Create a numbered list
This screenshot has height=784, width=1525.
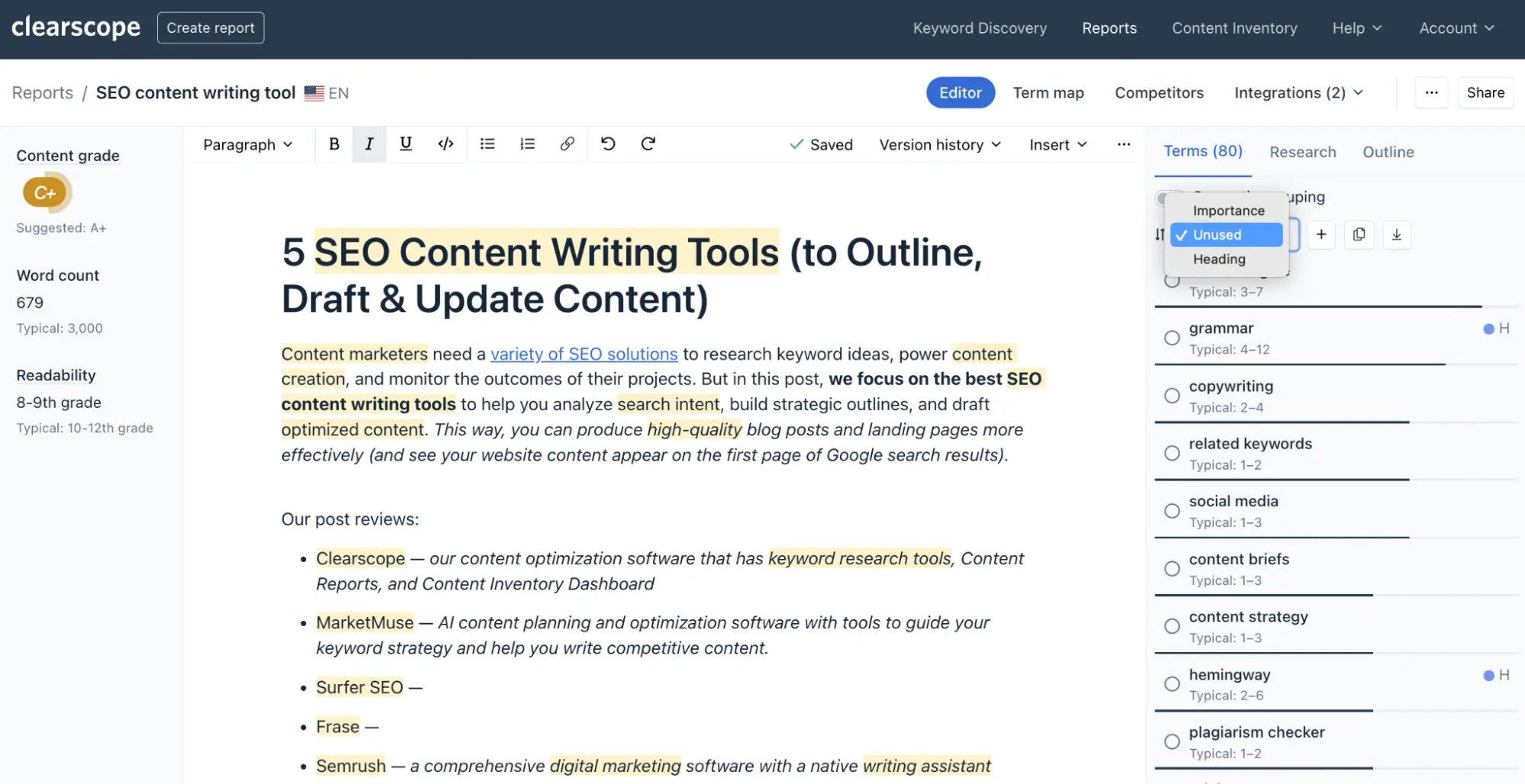(527, 144)
